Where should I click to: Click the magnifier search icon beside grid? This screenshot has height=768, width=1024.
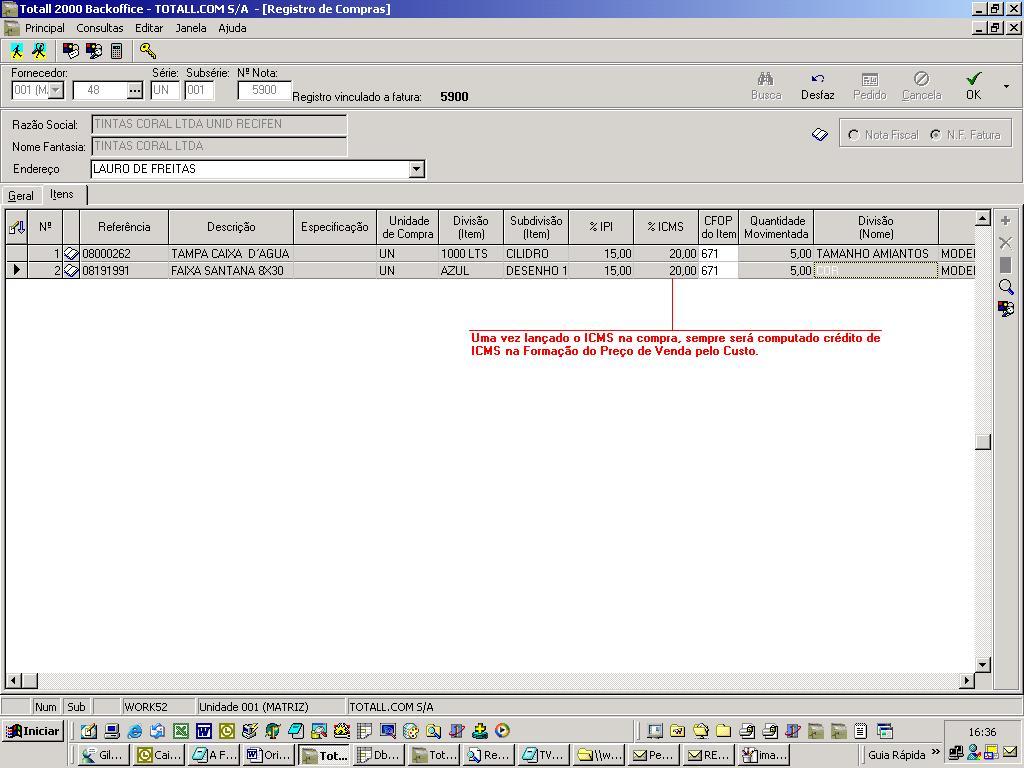coord(1006,287)
